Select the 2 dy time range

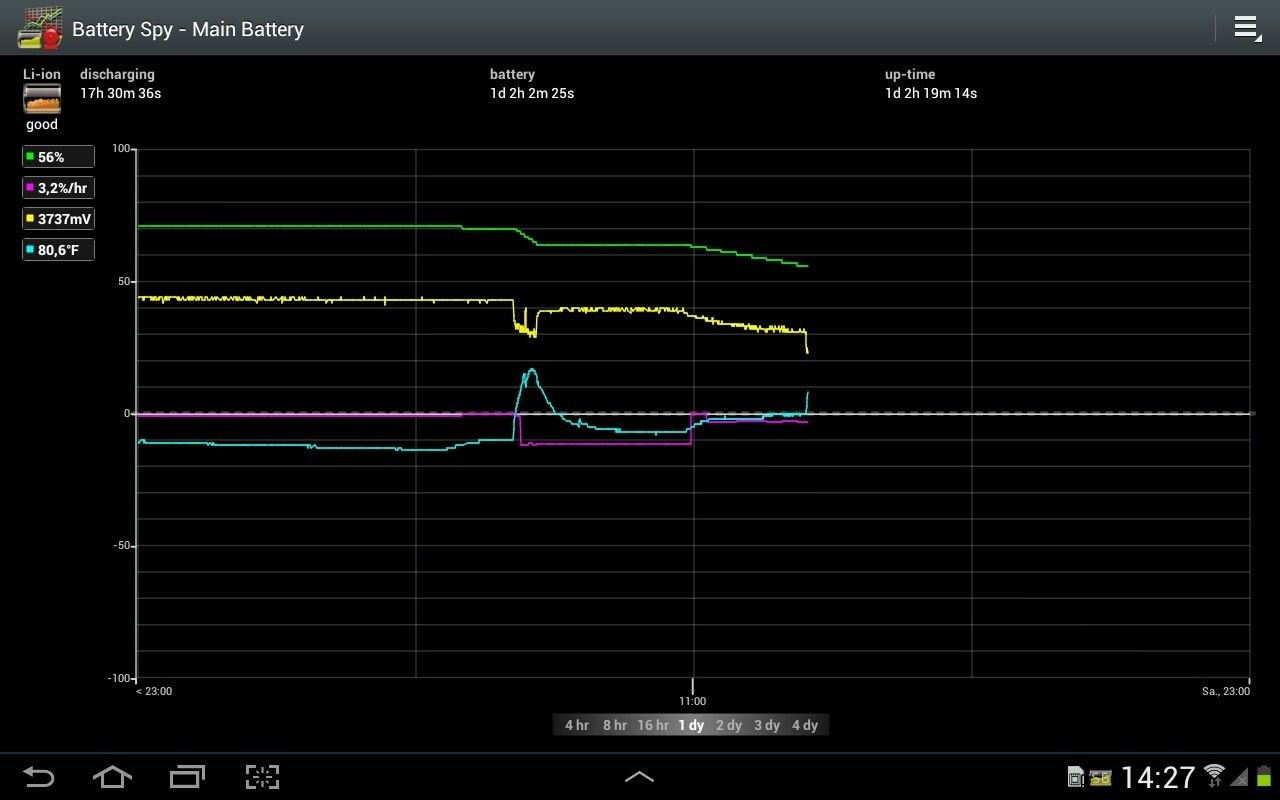[729, 725]
